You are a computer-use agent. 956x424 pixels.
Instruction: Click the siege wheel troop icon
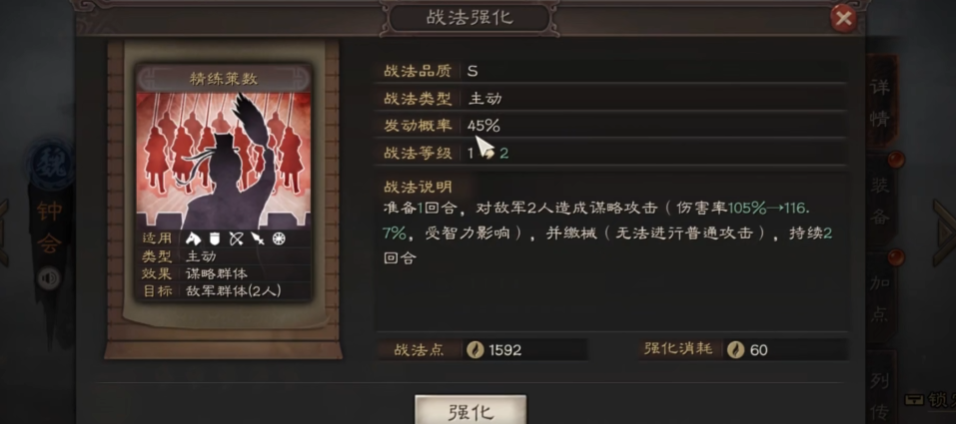279,239
